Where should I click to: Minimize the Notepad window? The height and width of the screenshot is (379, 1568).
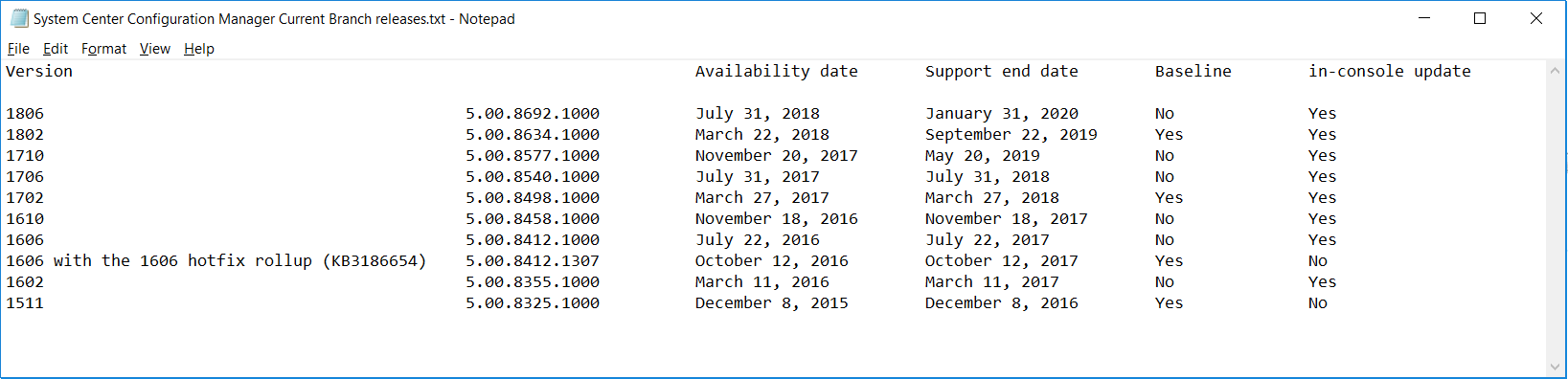click(x=1424, y=18)
